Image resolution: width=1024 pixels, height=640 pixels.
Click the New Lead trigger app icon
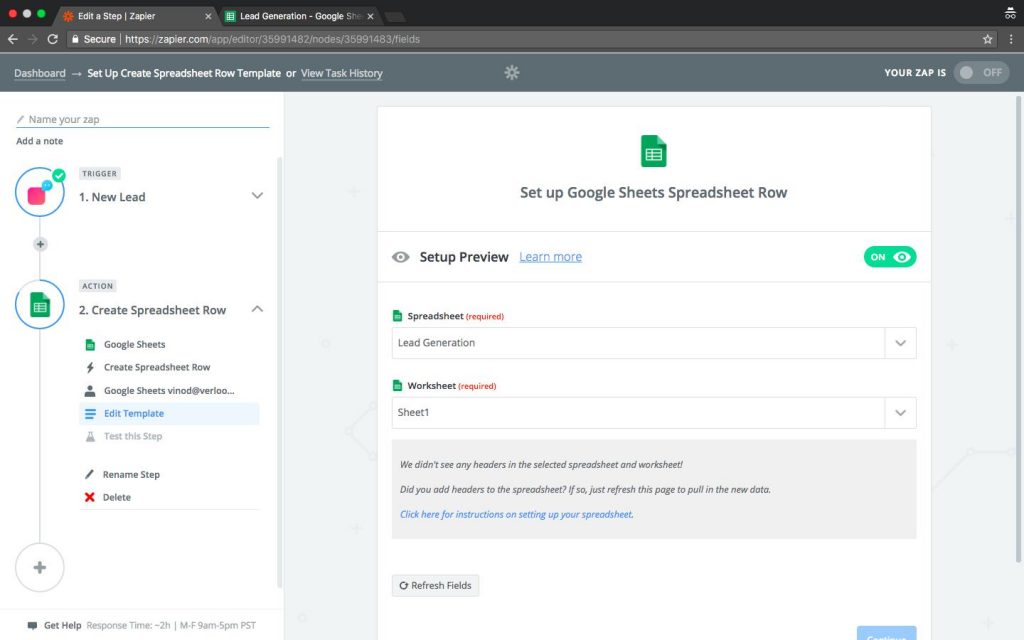click(x=40, y=192)
